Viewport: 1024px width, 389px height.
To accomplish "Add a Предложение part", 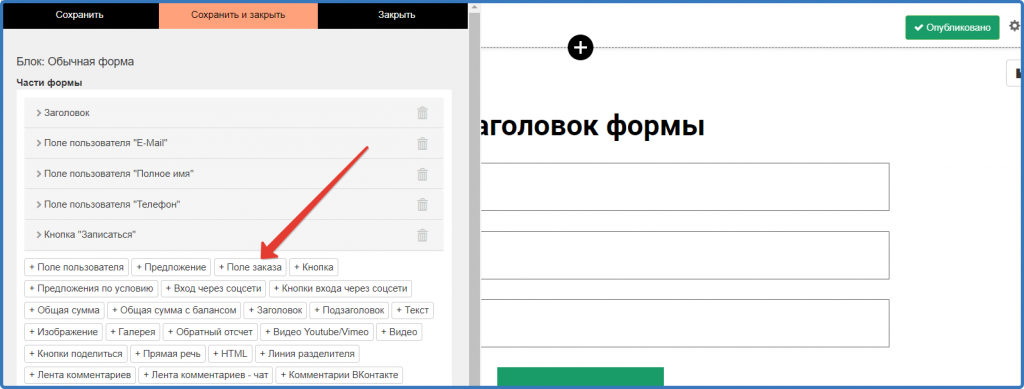I will click(171, 267).
